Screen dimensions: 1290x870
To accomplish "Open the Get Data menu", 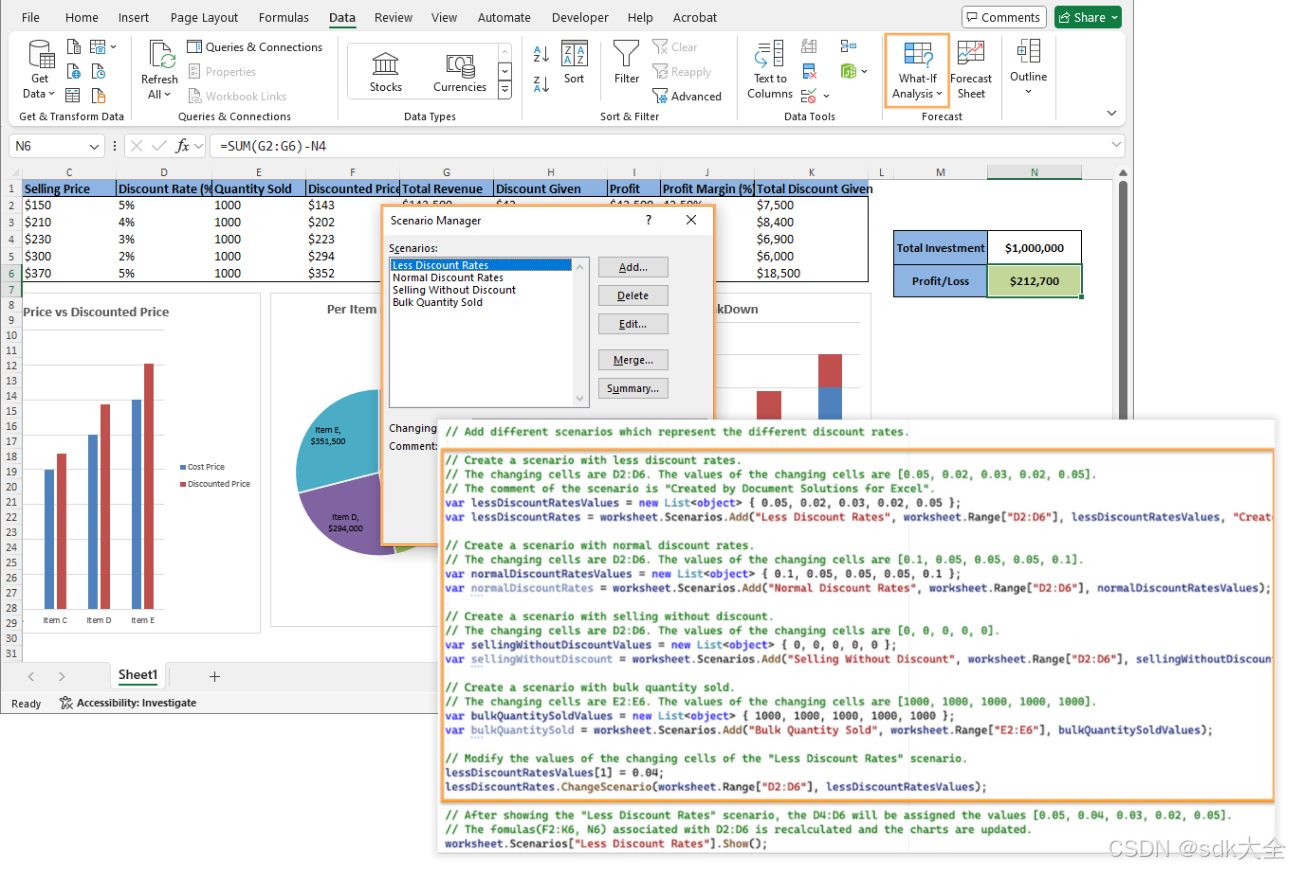I will tap(40, 69).
